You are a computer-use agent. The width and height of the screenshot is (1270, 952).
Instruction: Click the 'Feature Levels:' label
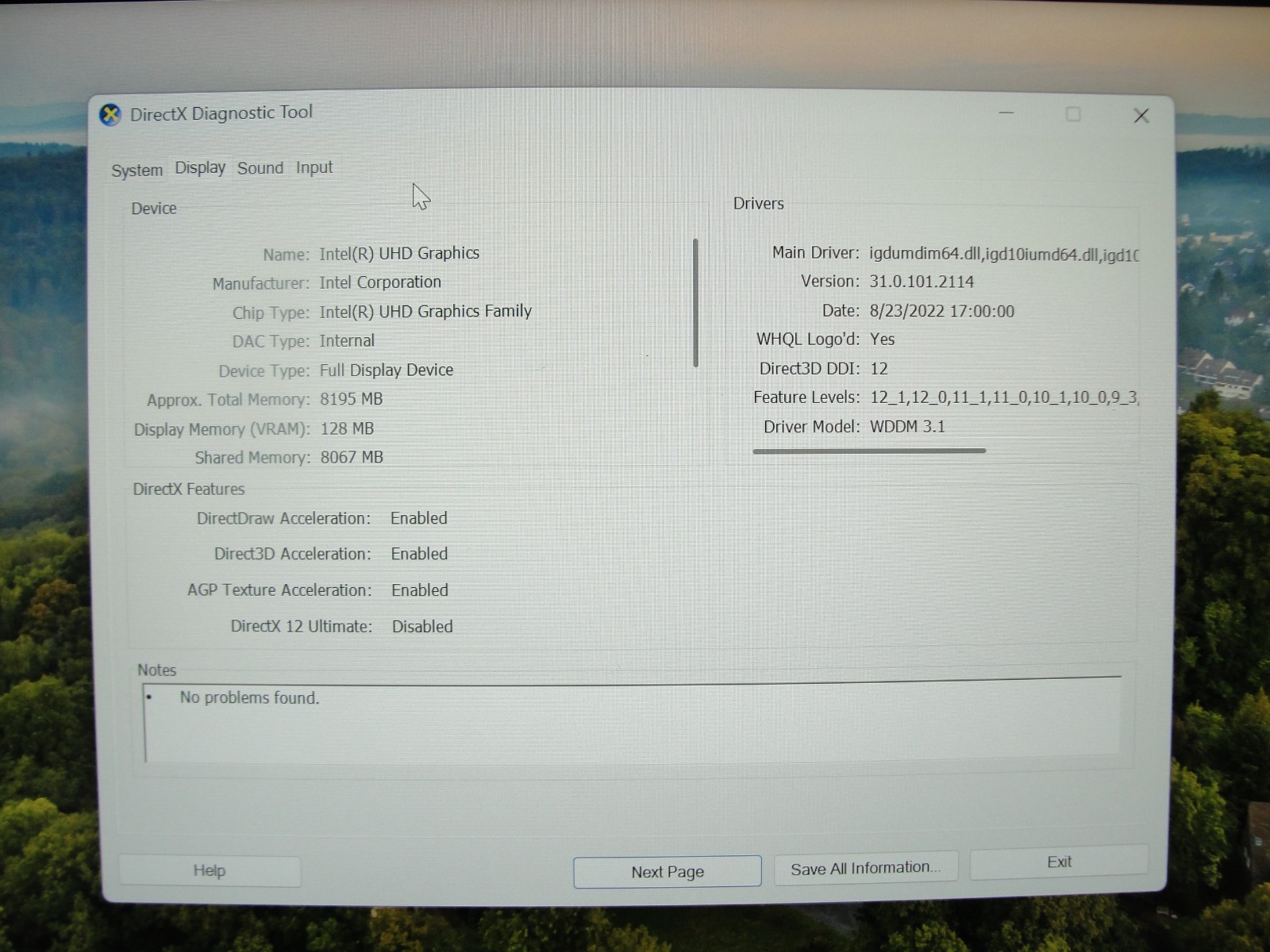point(806,397)
